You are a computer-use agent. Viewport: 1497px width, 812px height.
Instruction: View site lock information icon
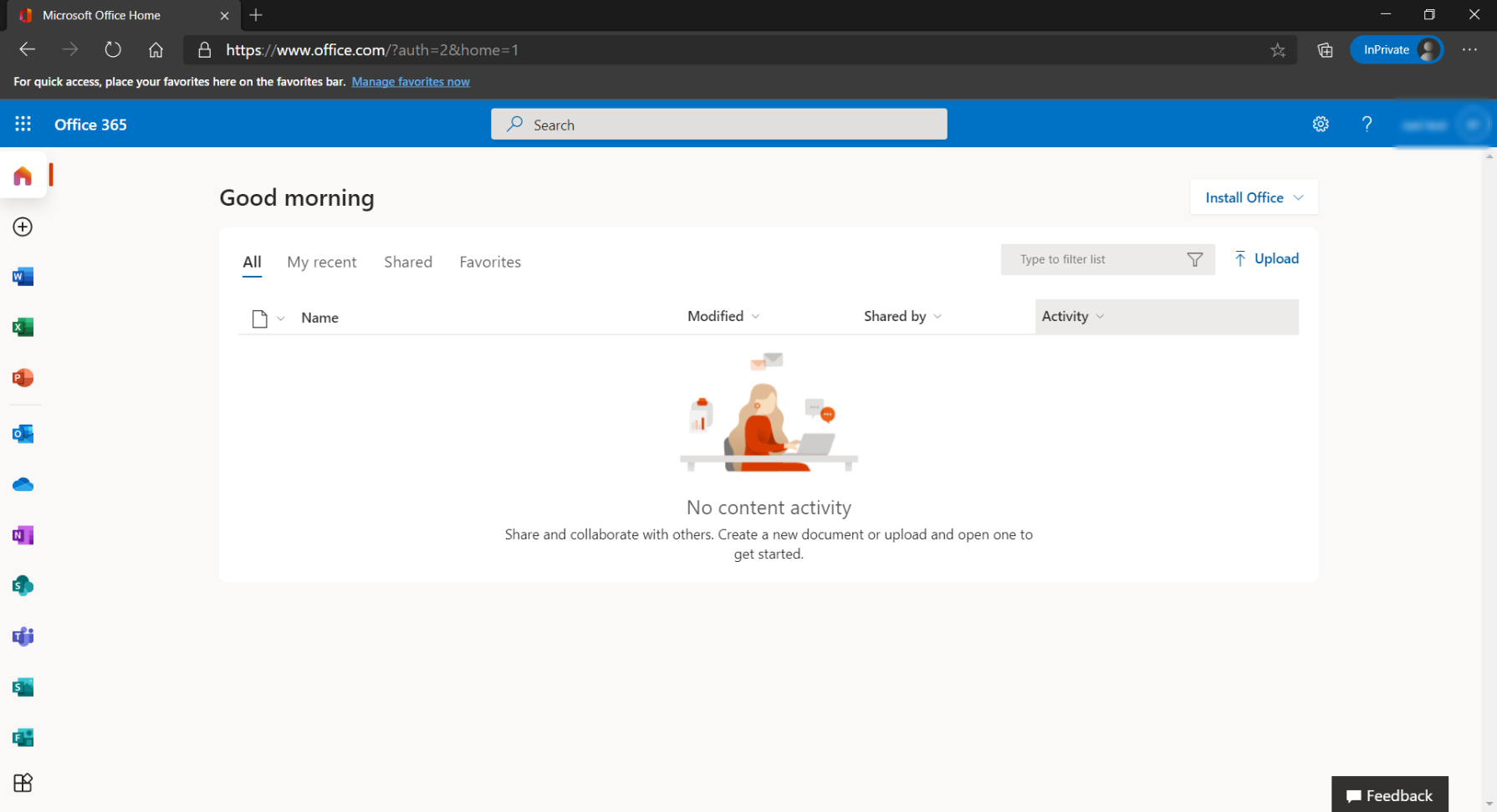(204, 50)
